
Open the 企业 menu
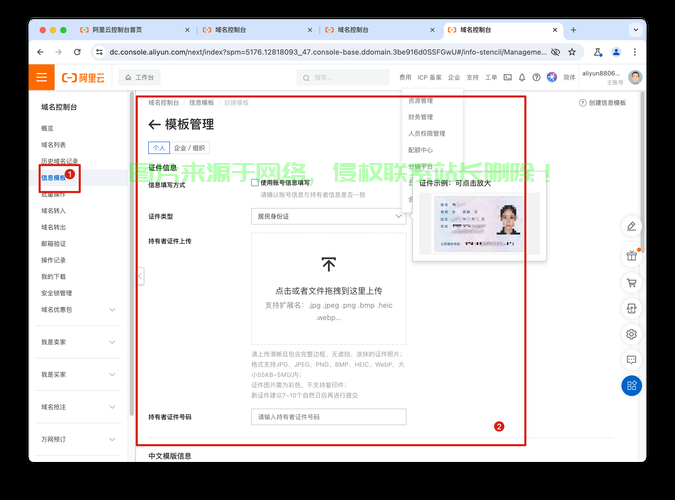[x=454, y=78]
